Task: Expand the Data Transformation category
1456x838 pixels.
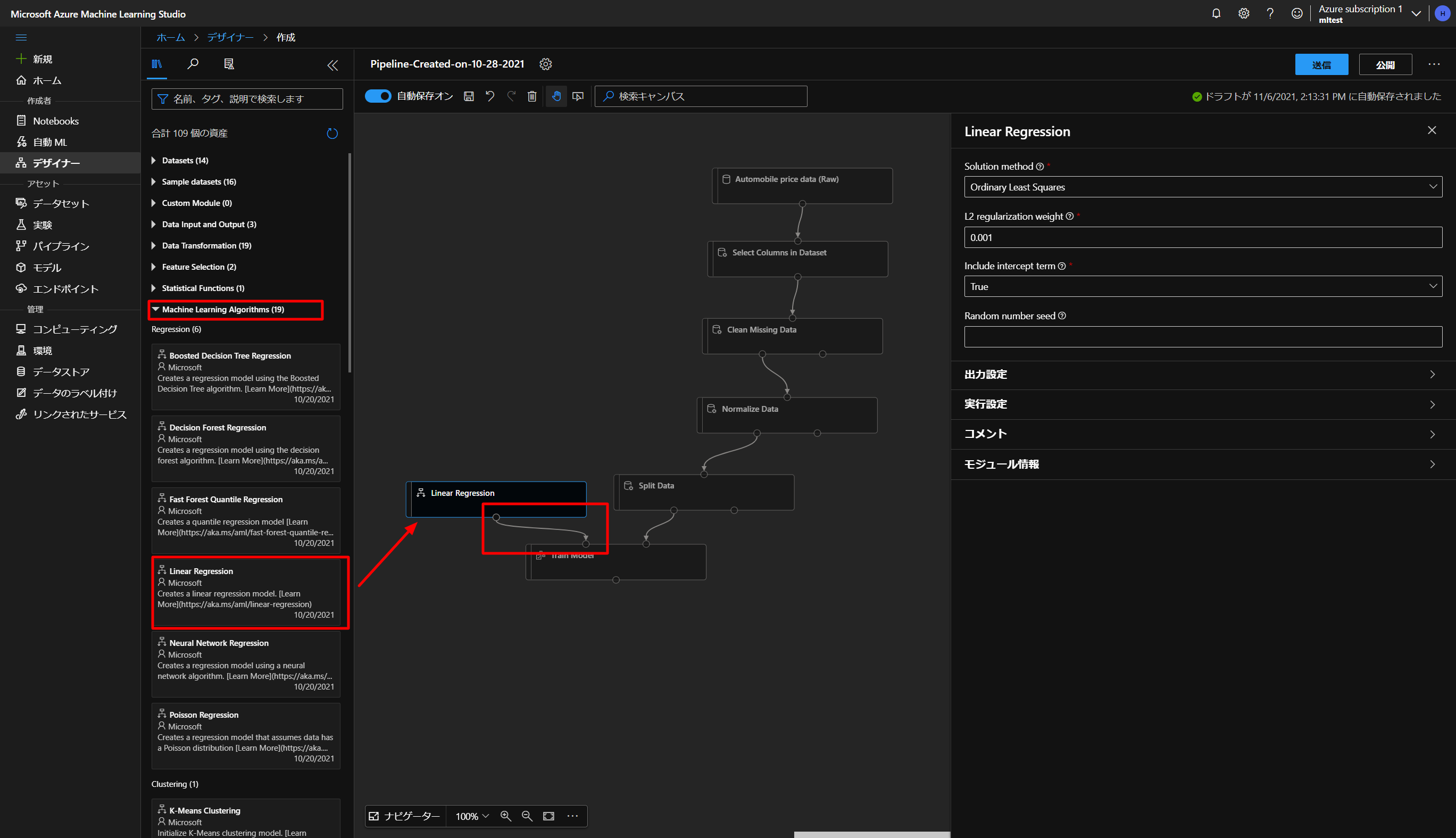Action: (206, 246)
